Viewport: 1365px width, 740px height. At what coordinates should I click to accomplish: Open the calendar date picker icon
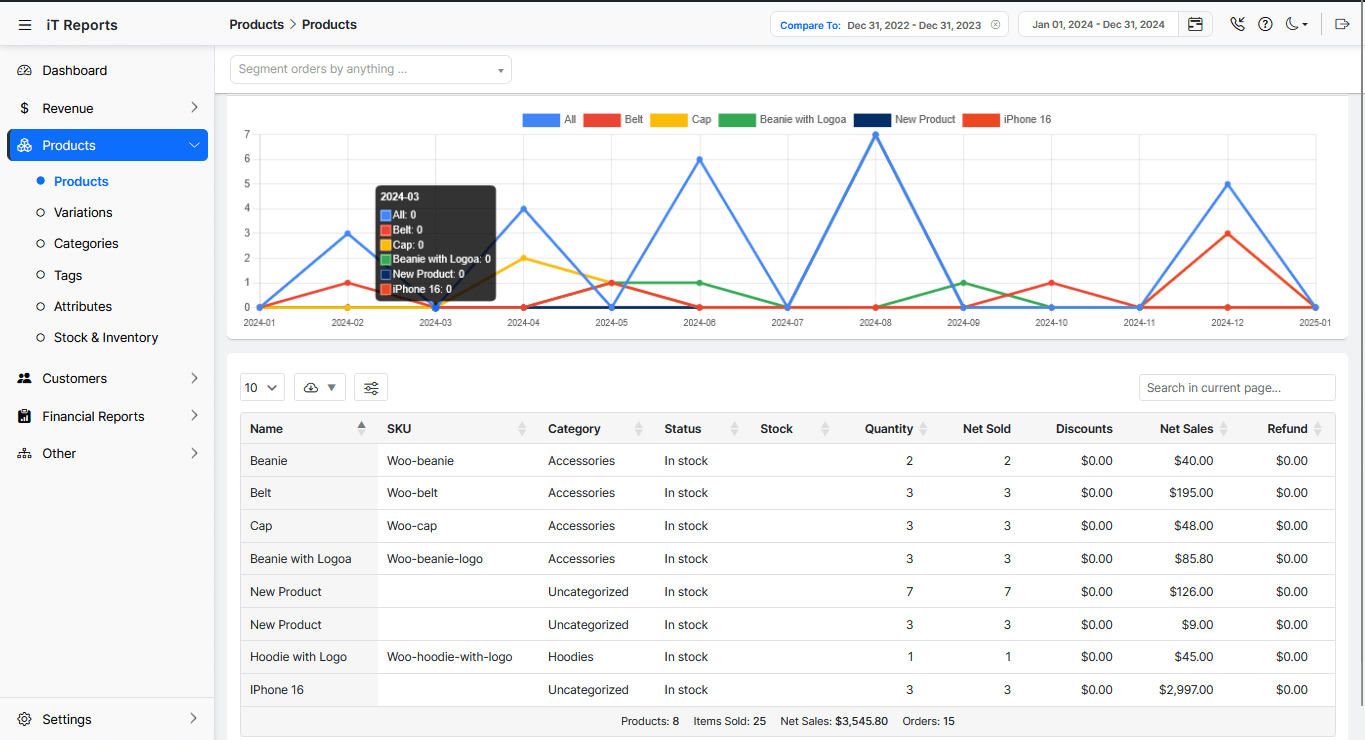coord(1195,25)
